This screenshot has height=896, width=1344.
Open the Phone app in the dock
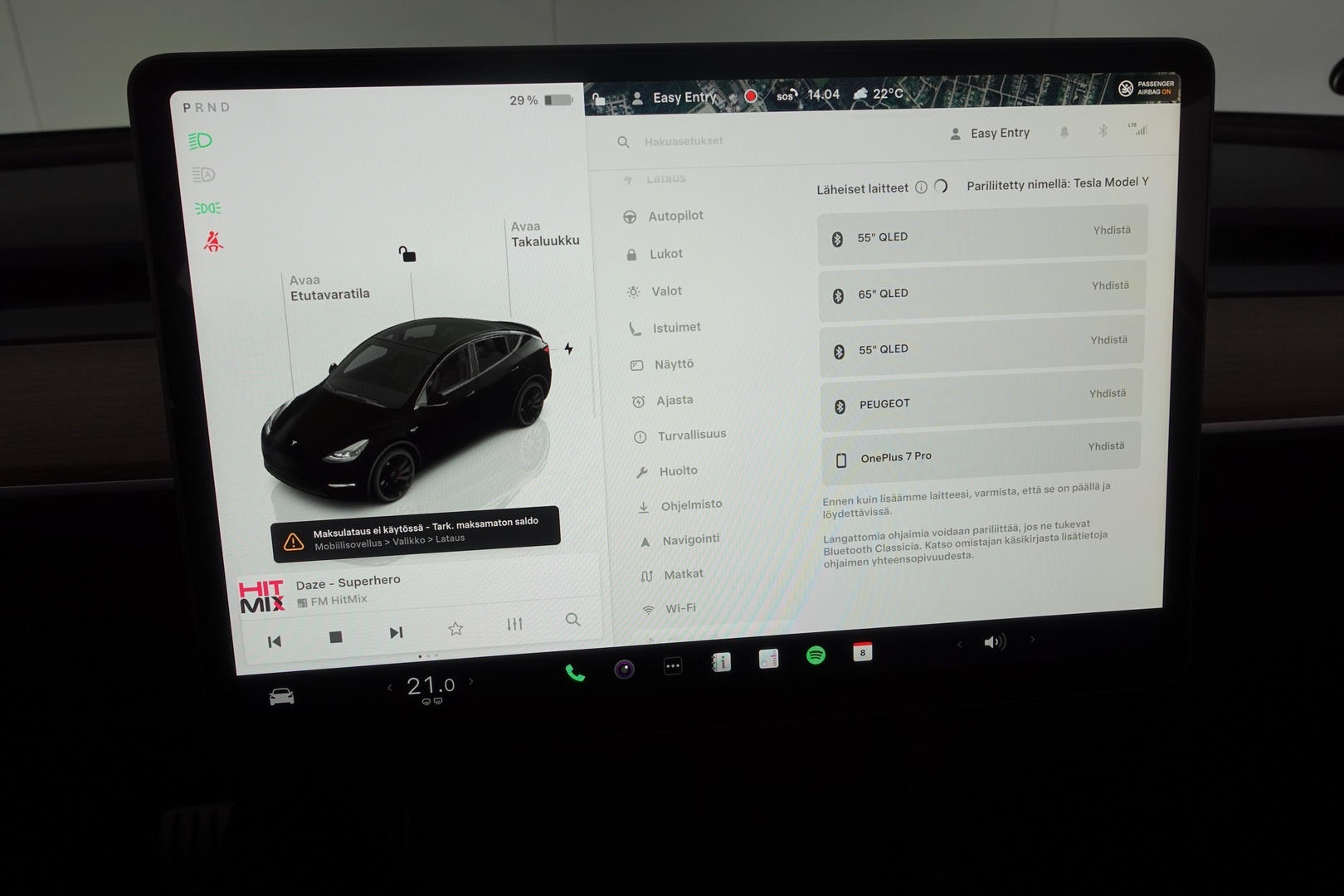[x=575, y=669]
